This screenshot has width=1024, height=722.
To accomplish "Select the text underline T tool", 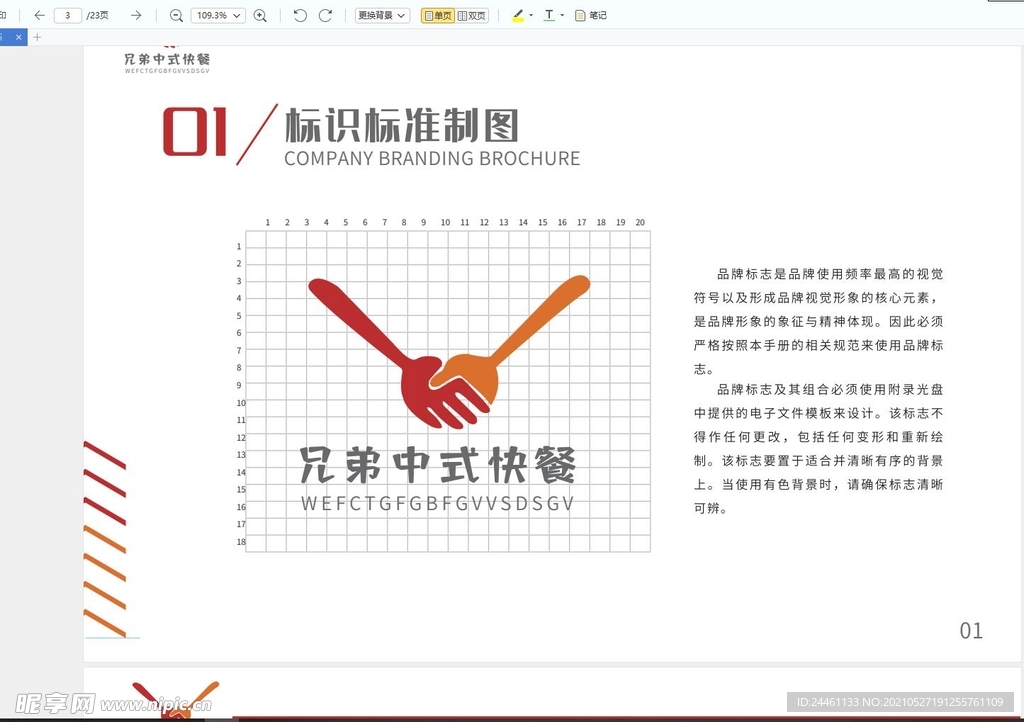I will [549, 16].
